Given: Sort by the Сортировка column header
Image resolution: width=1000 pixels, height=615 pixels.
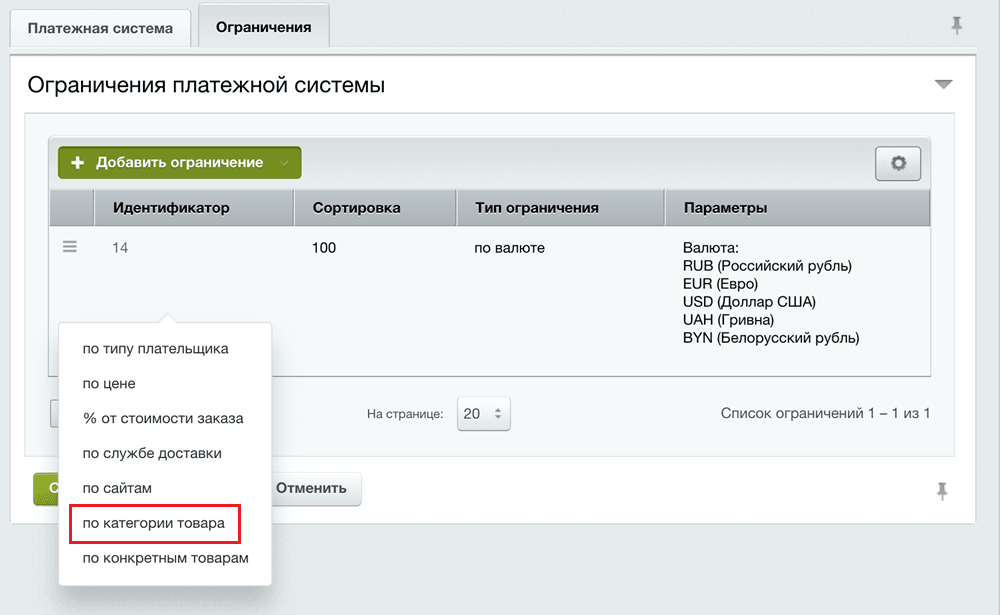Looking at the screenshot, I should point(356,208).
